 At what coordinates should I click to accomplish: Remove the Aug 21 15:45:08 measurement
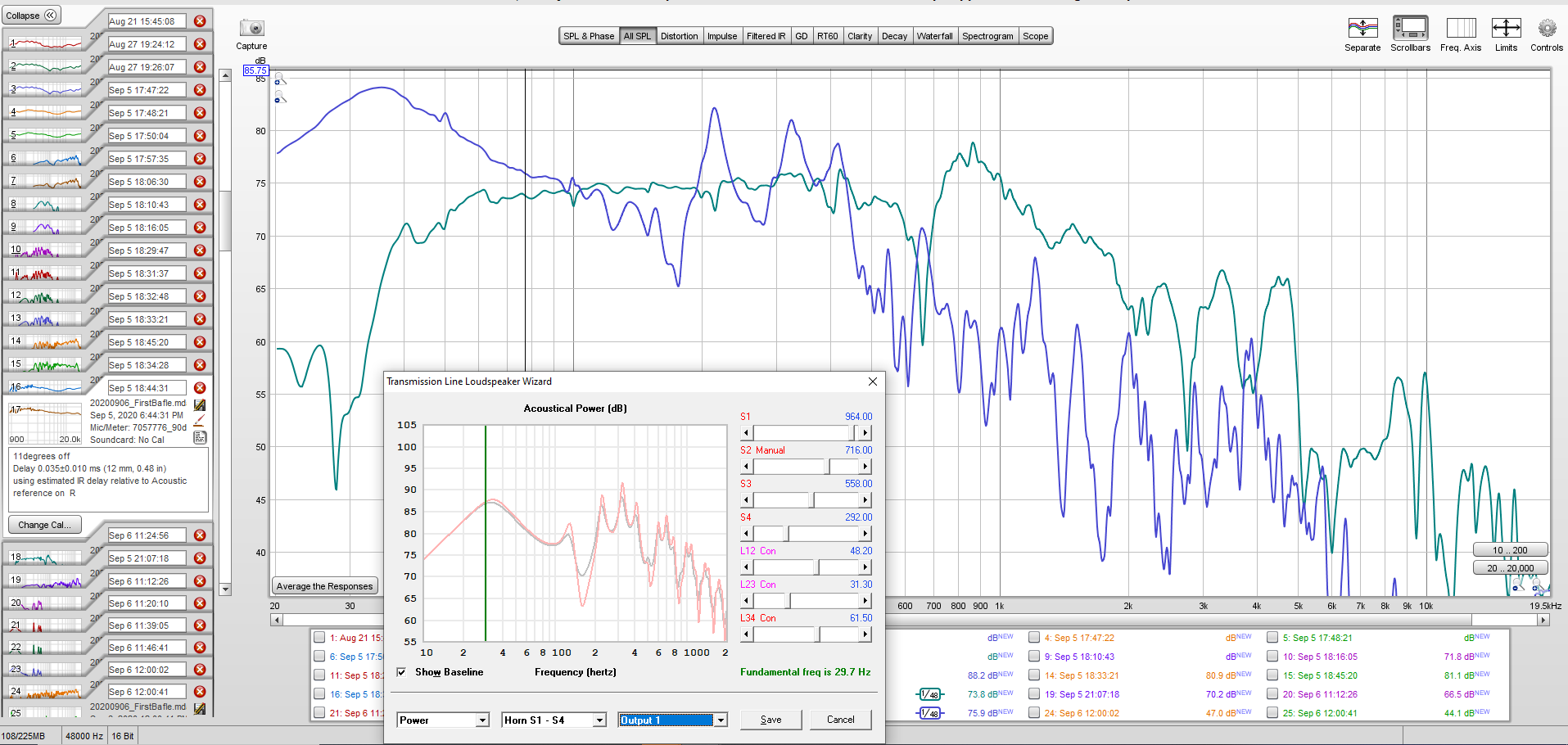(x=200, y=21)
